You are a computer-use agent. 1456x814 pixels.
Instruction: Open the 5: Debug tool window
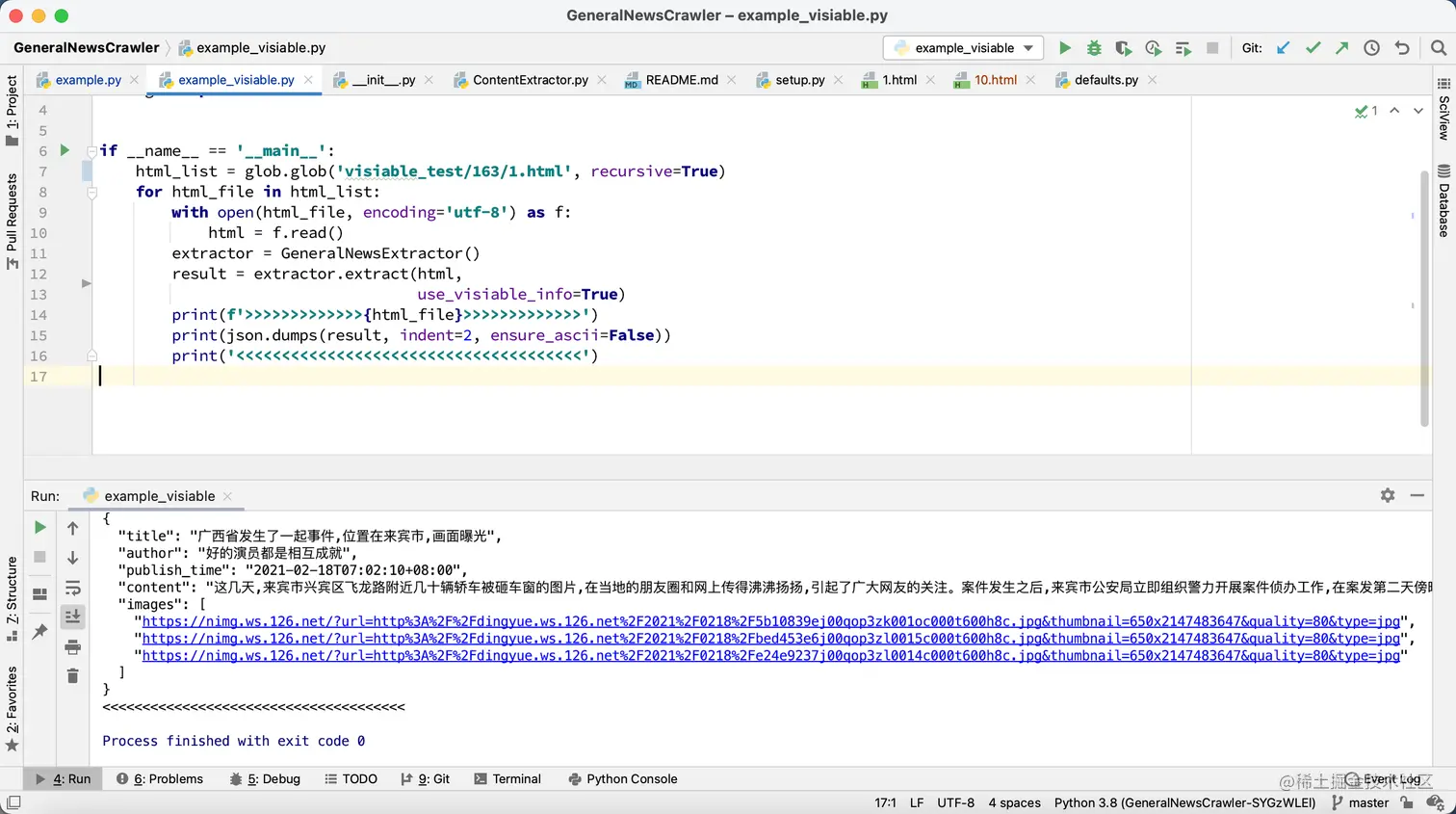[x=265, y=778]
